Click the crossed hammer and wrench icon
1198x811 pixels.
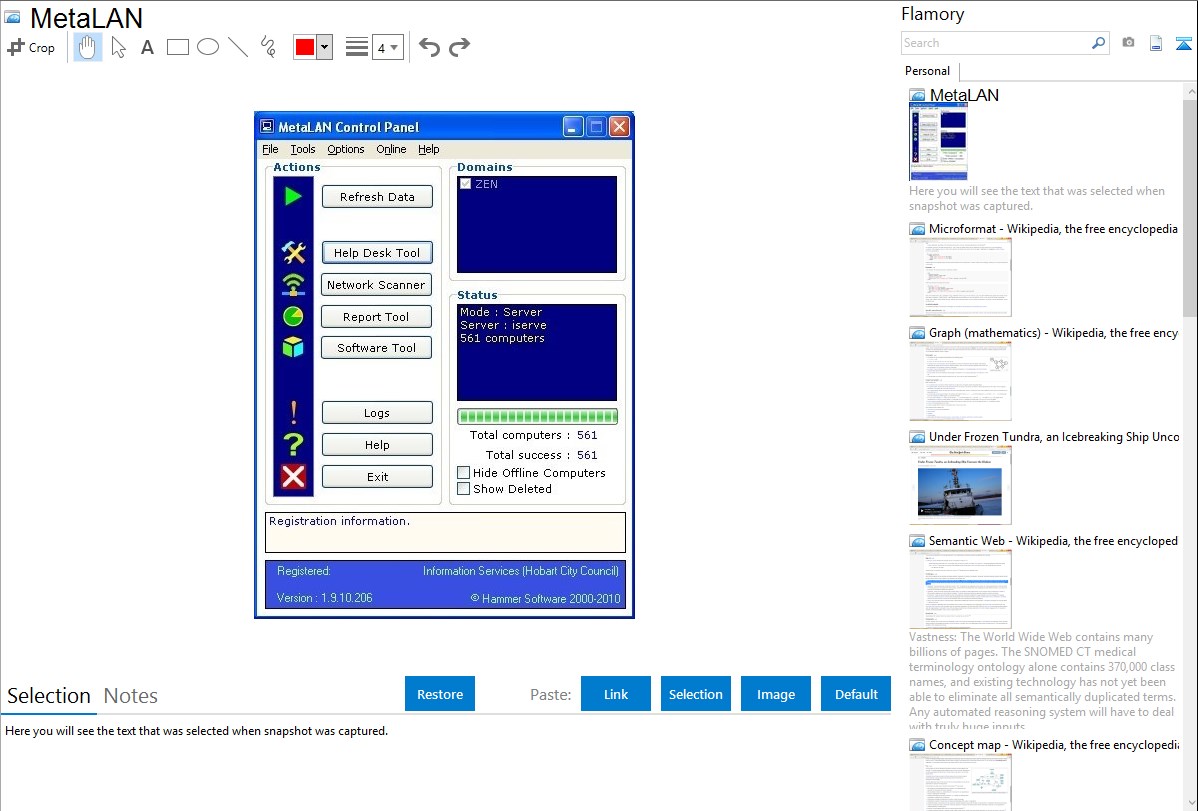coord(293,252)
